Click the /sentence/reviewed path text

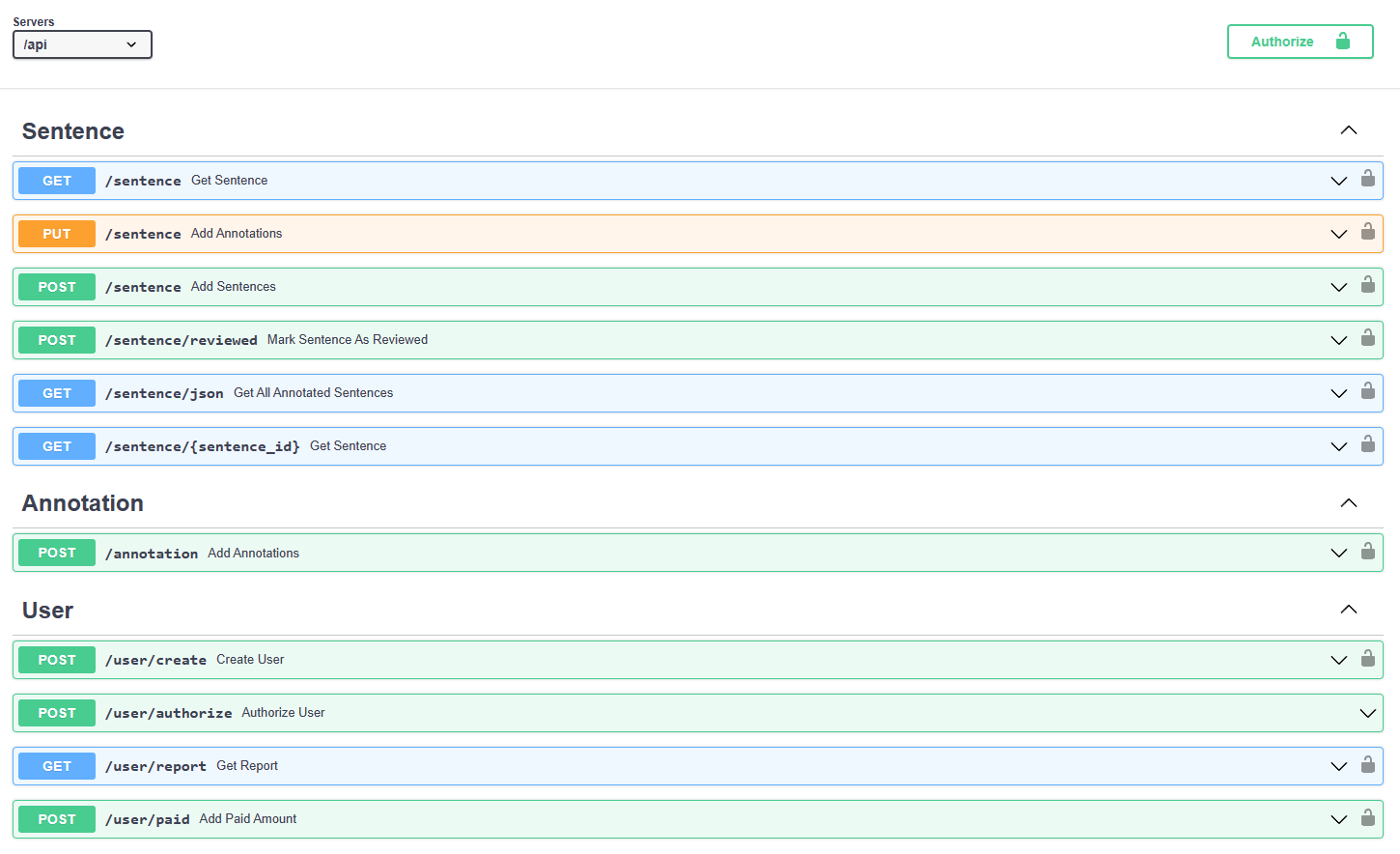pos(182,340)
